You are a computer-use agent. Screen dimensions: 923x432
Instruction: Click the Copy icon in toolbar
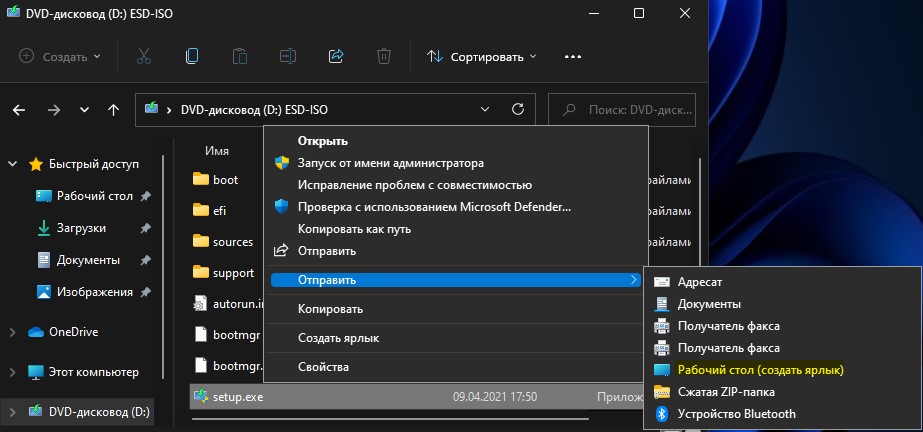[192, 57]
